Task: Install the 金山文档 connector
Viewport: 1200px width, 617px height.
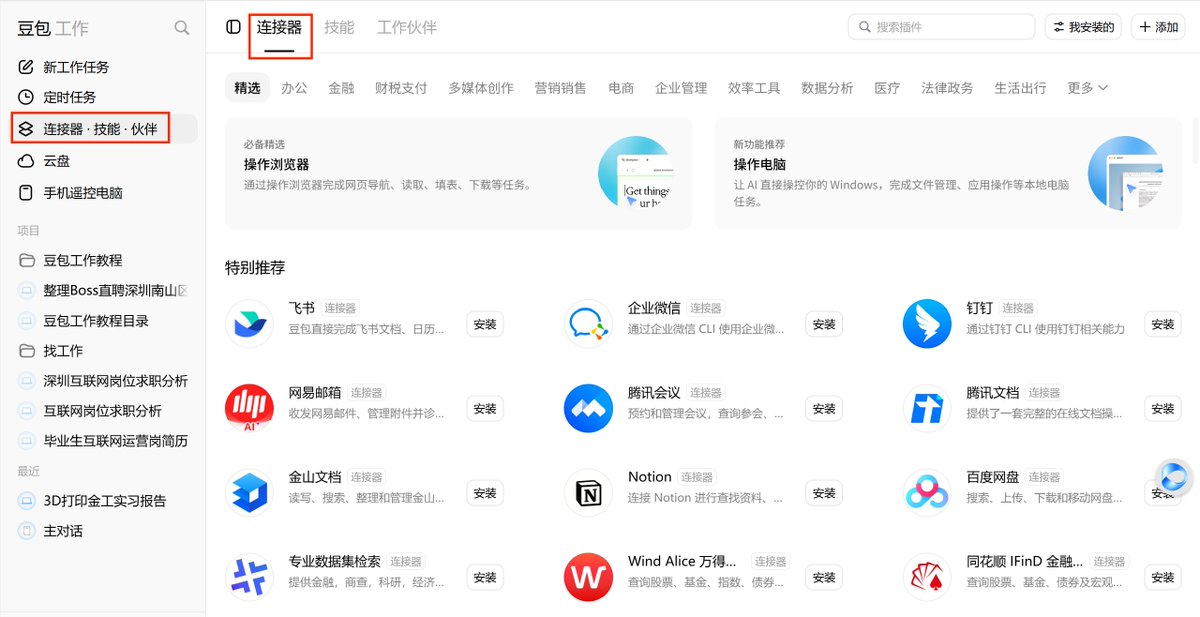Action: coord(485,493)
